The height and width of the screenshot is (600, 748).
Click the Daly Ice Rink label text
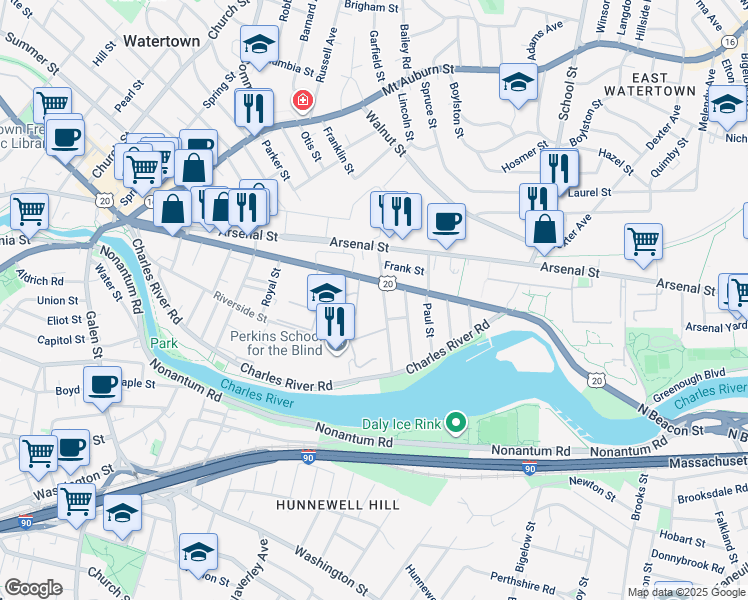point(402,424)
